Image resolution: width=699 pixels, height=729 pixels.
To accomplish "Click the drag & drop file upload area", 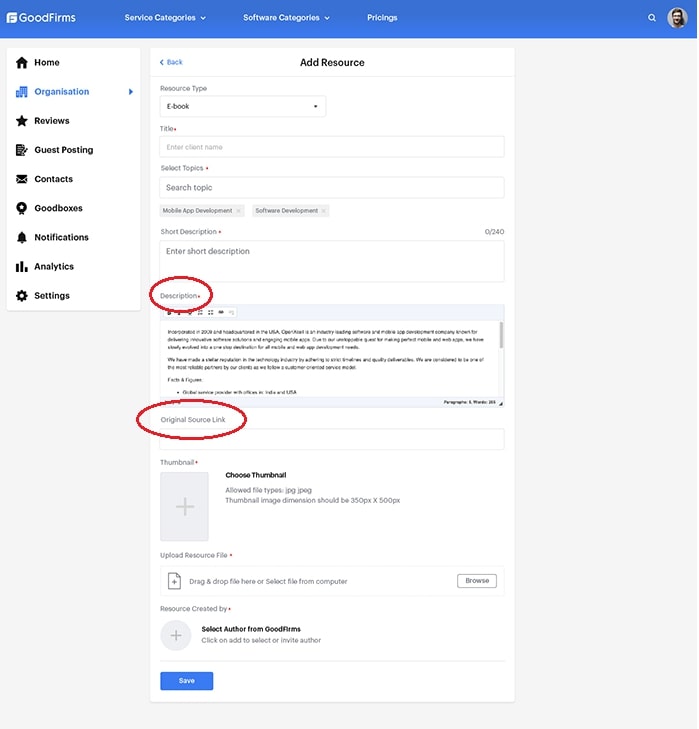I will [332, 581].
